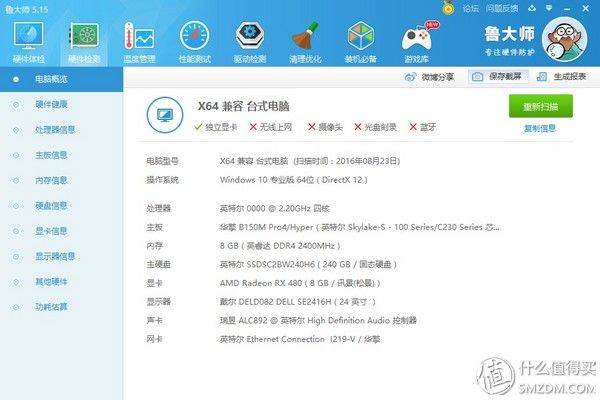Open 温度管理 thermometer icon
Viewport: 600px width, 400px height.
(x=139, y=36)
